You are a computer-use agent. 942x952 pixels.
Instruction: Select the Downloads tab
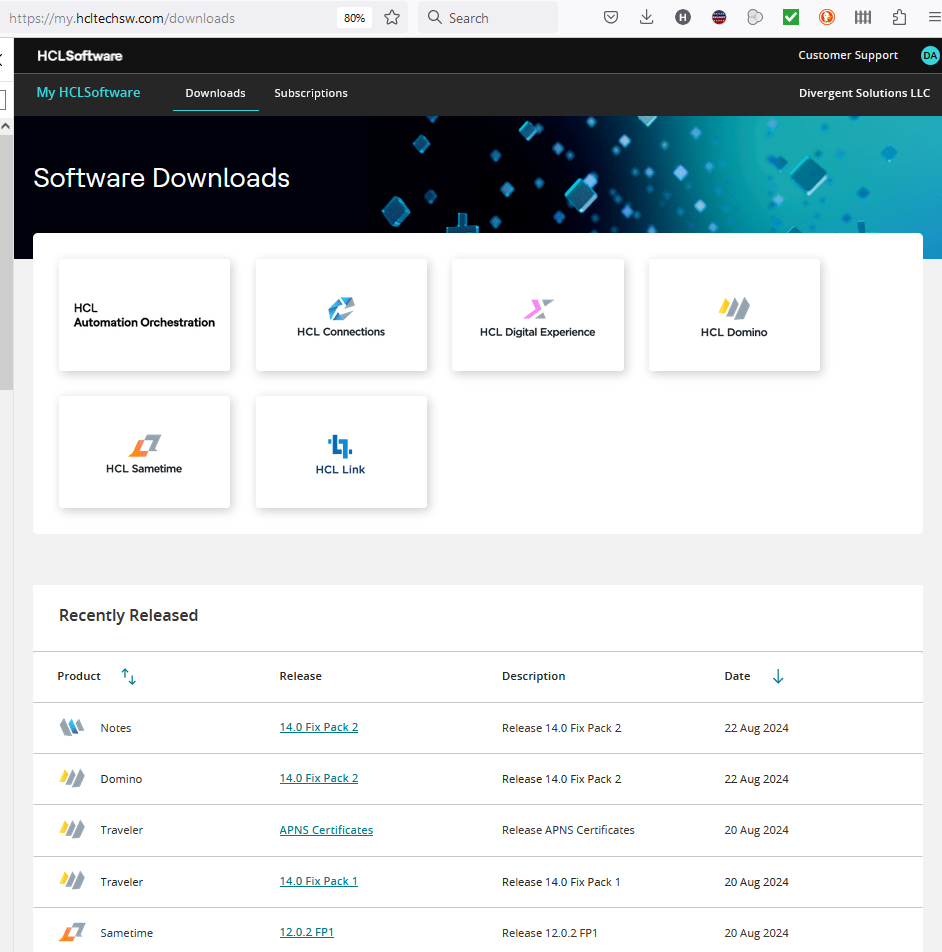tap(215, 93)
